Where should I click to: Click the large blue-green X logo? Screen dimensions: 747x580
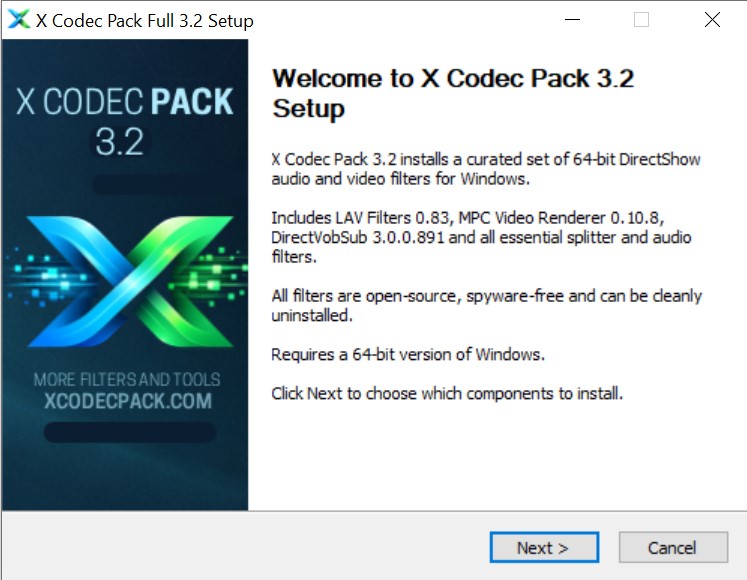130,281
